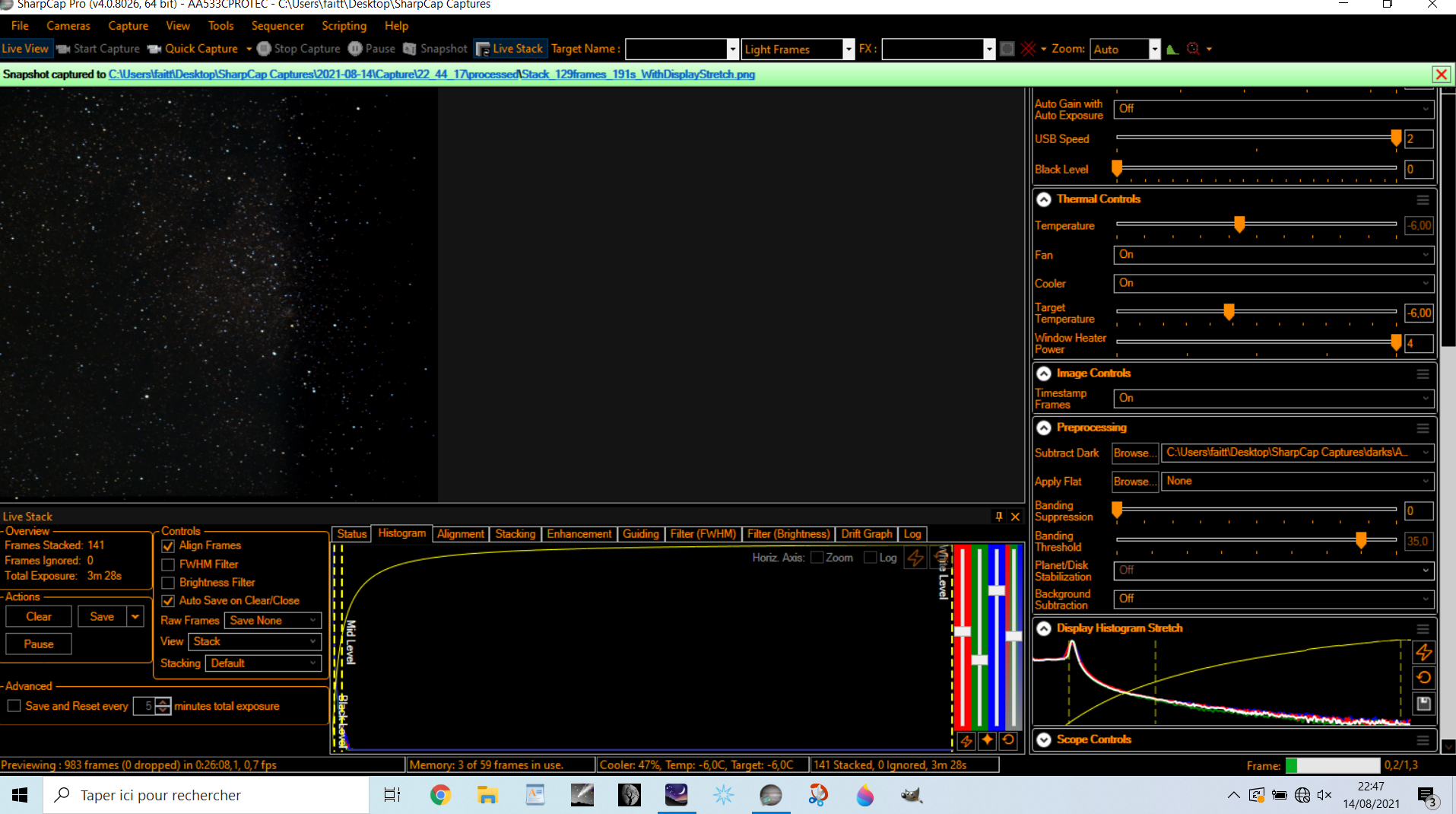Open the Tools menu

(x=220, y=26)
